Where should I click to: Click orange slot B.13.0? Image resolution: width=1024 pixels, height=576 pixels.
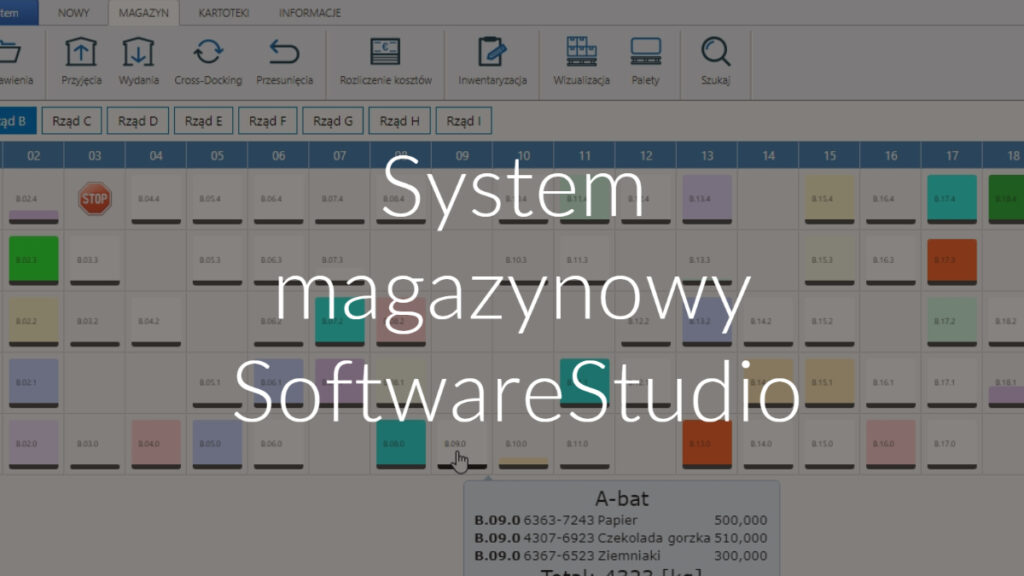click(707, 443)
